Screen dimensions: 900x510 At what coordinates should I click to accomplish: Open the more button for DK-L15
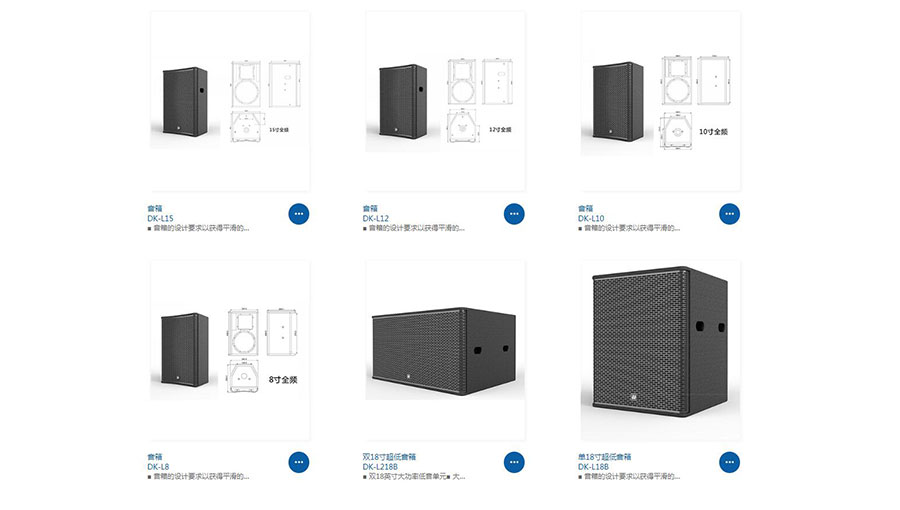click(298, 214)
